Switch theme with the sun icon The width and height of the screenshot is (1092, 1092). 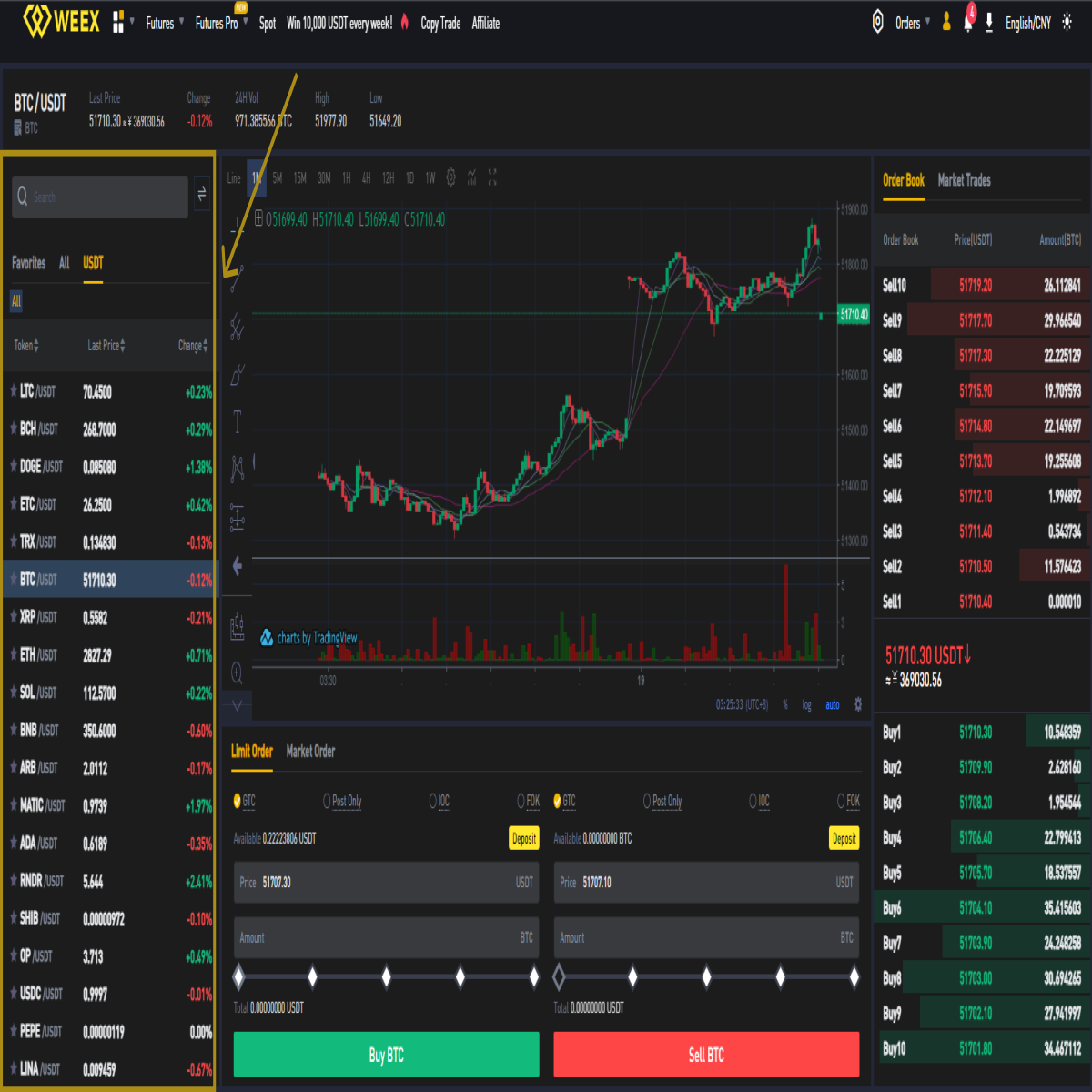point(1067,23)
